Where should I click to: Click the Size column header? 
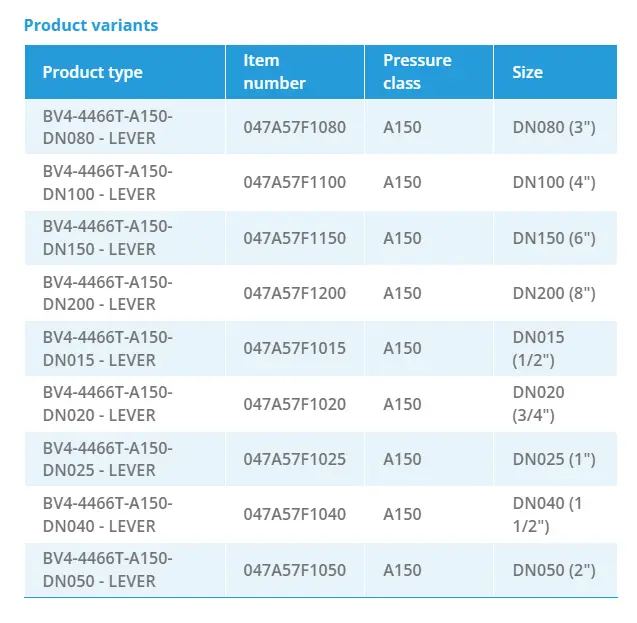pyautogui.click(x=527, y=72)
